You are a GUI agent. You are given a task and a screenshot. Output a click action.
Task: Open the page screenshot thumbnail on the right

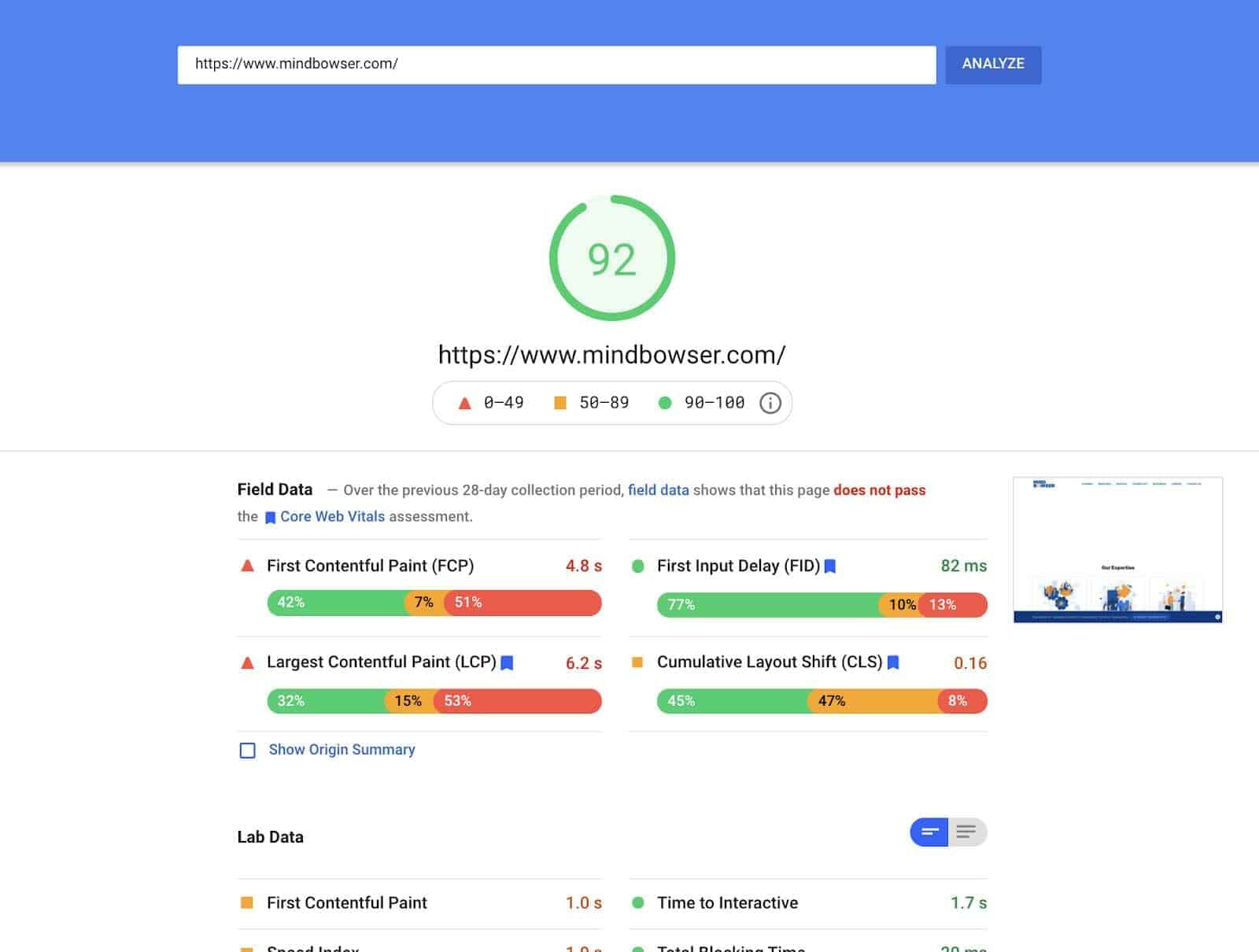click(1118, 549)
